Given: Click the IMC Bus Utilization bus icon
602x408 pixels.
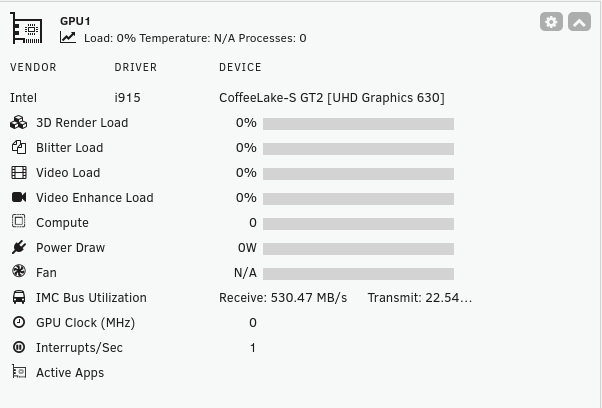Looking at the screenshot, I should coord(19,297).
